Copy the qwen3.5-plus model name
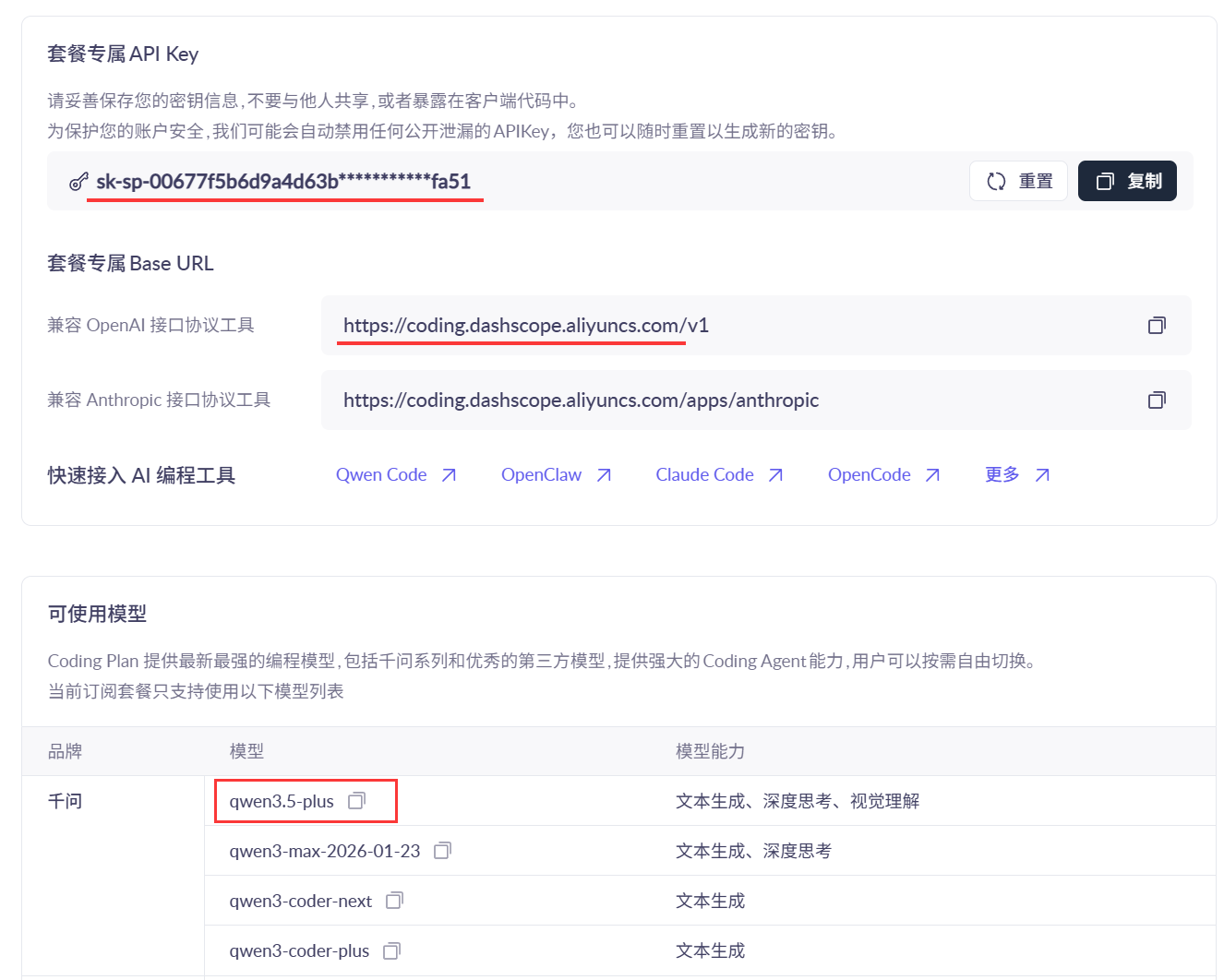The width and height of the screenshot is (1224, 980). coord(356,801)
